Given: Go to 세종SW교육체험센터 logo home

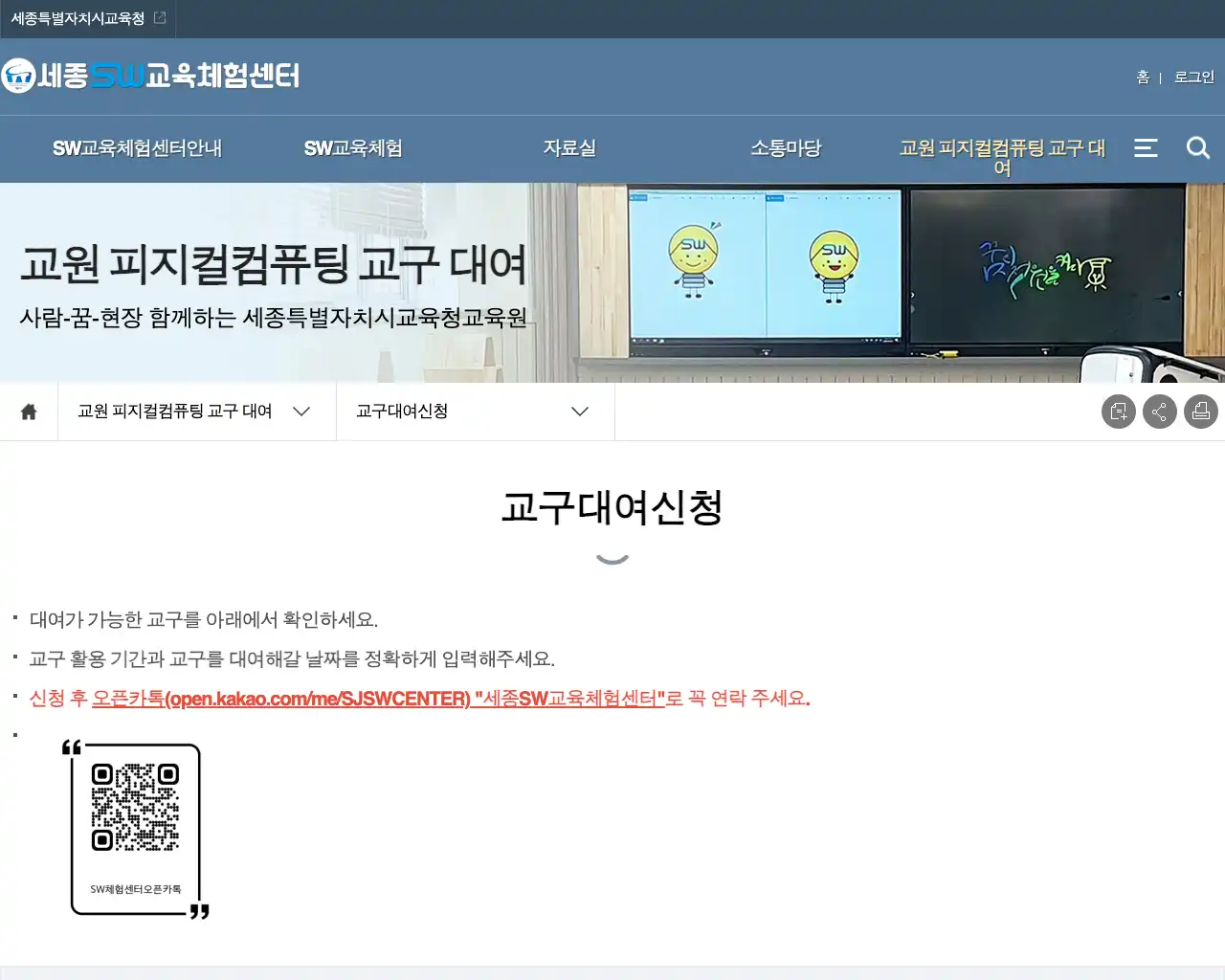Looking at the screenshot, I should tap(151, 76).
